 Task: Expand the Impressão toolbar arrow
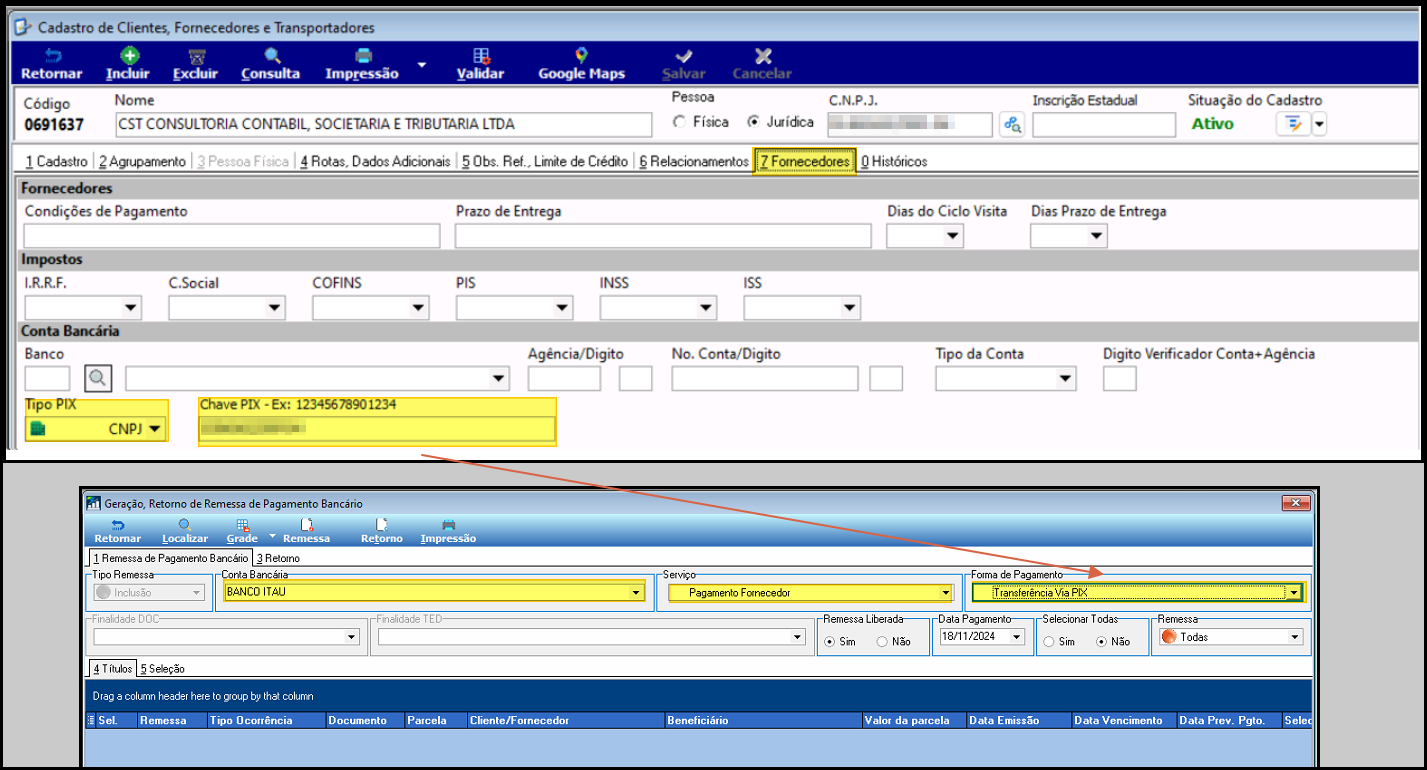[421, 65]
